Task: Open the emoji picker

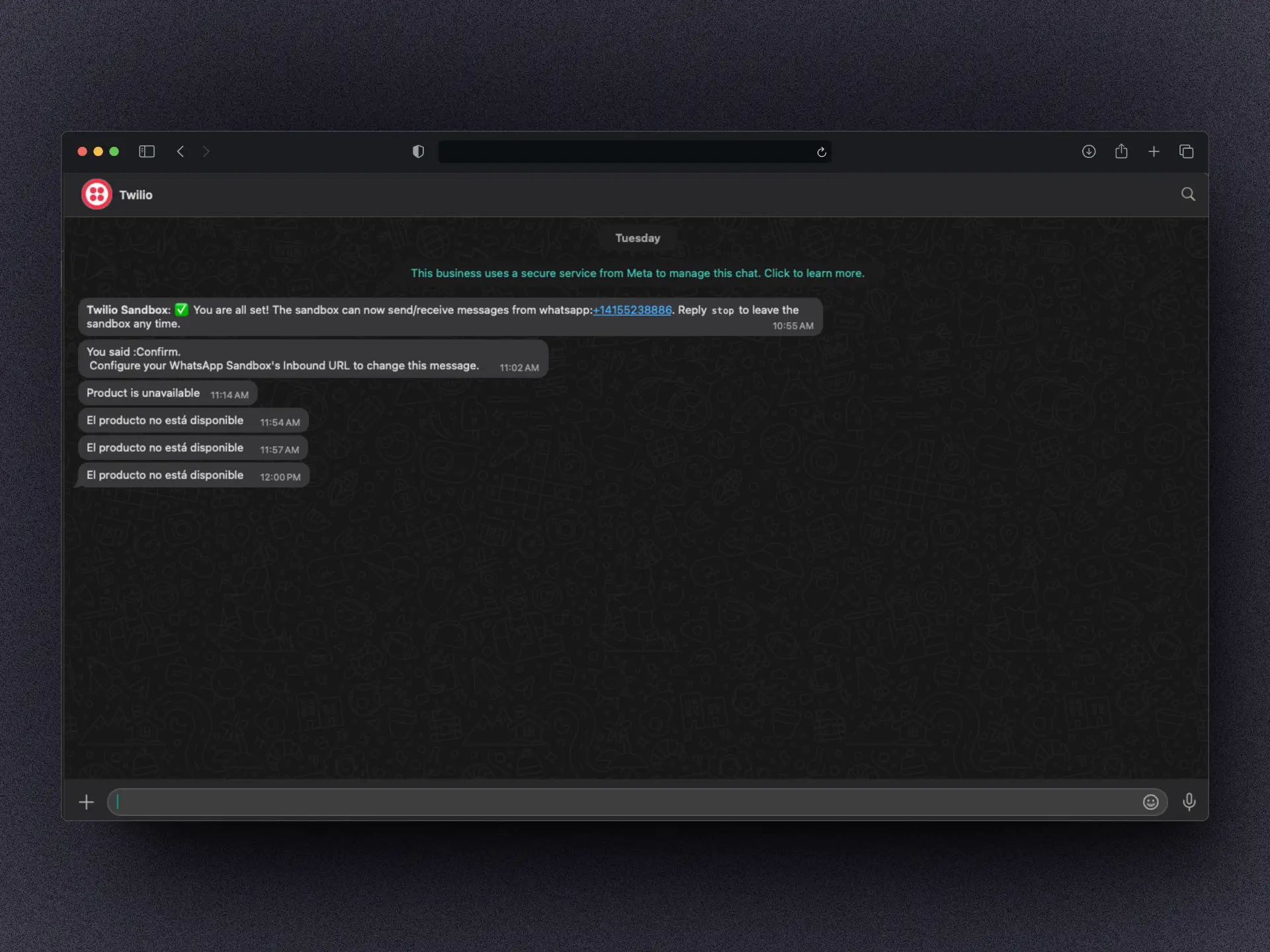Action: pos(1150,802)
